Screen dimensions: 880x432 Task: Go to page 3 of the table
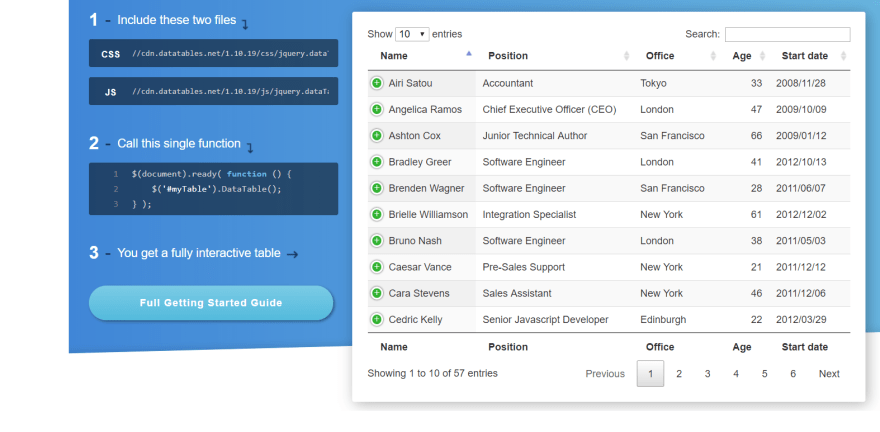(x=708, y=374)
